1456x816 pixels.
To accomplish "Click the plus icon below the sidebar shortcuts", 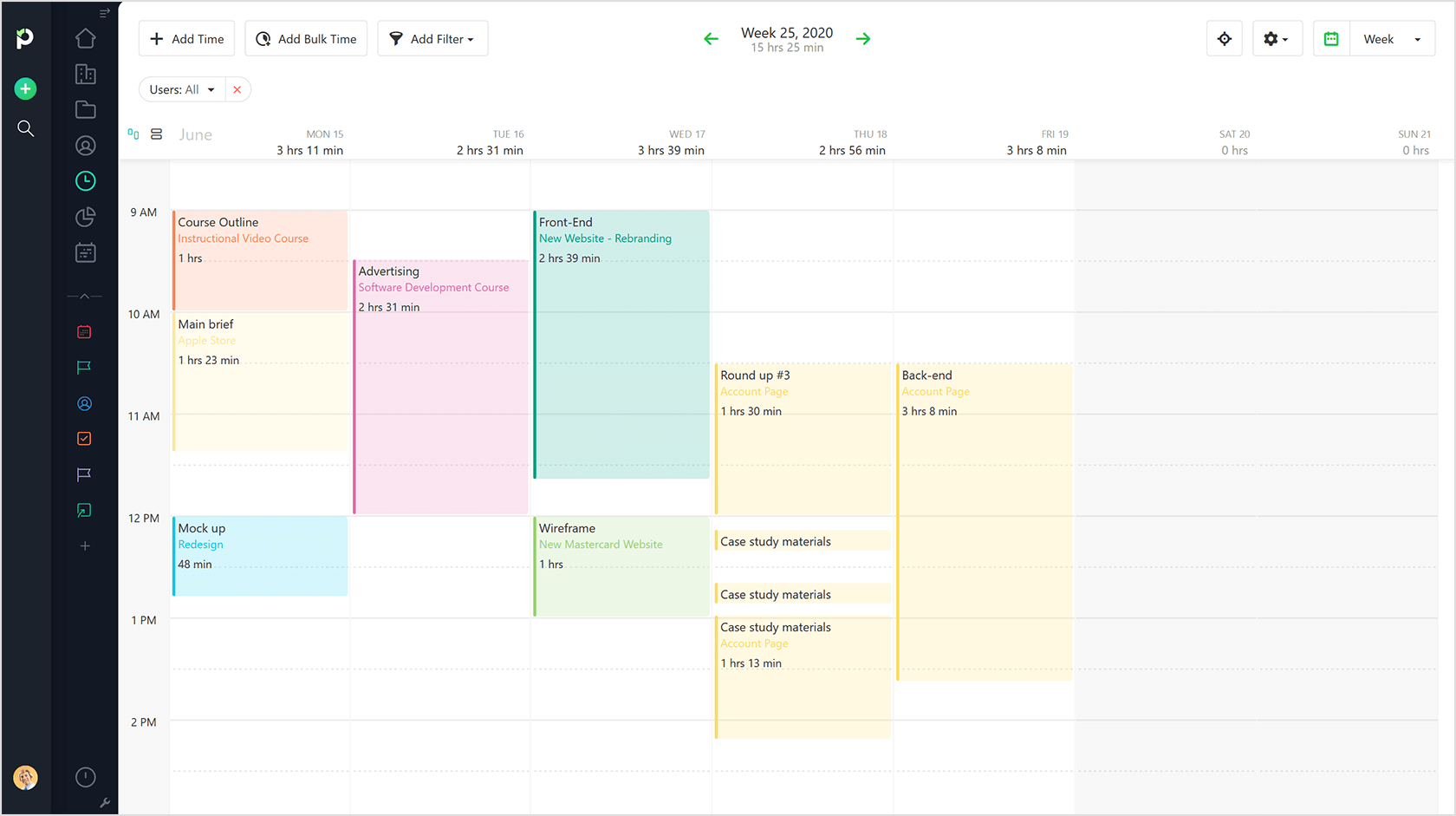I will 85,545.
